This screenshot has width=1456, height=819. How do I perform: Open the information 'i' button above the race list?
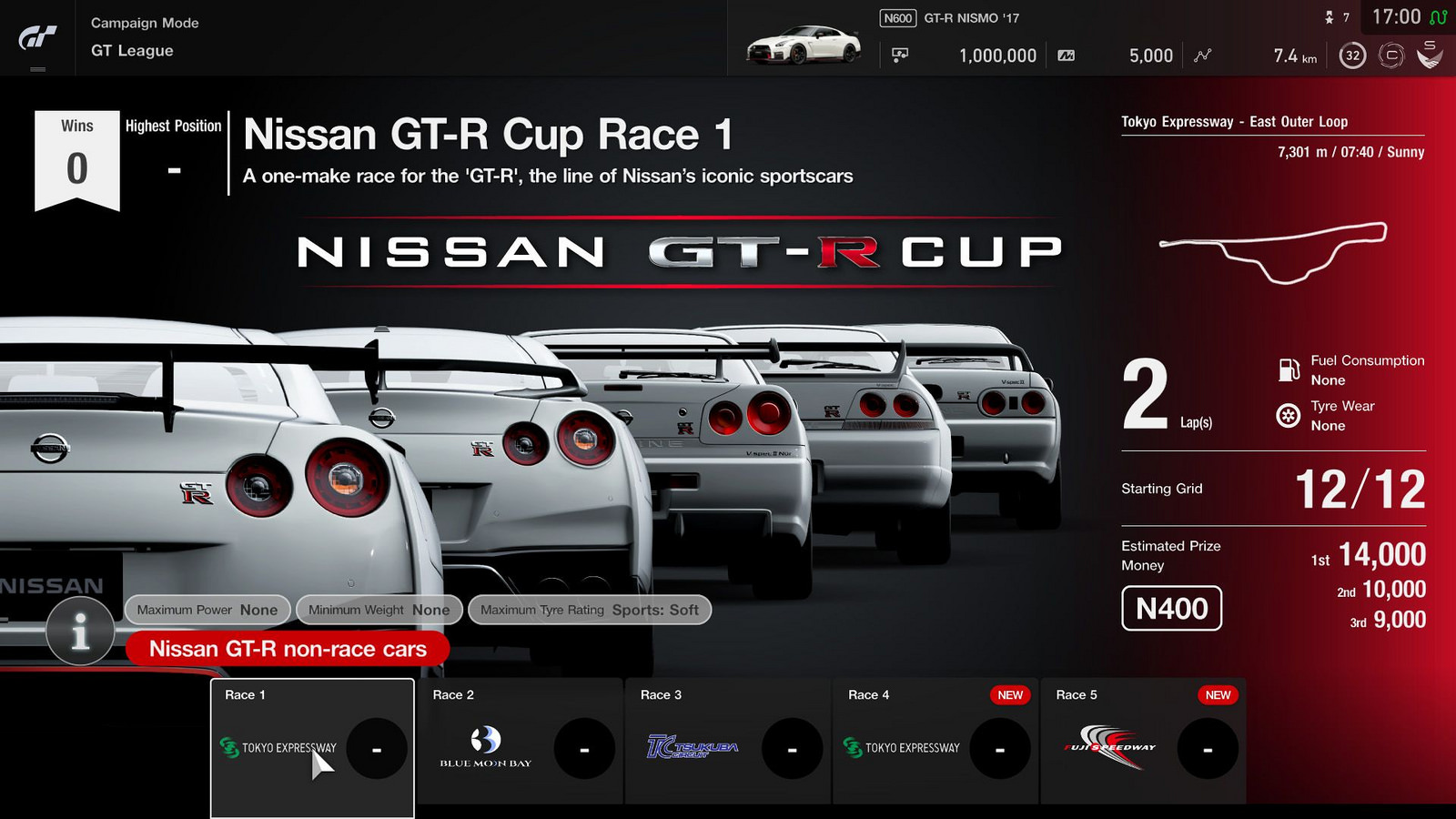(x=79, y=630)
